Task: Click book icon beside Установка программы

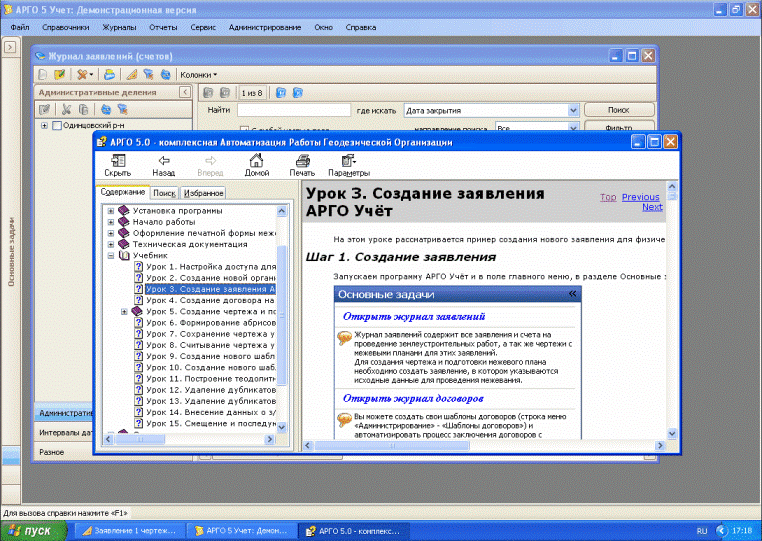Action: point(124,210)
